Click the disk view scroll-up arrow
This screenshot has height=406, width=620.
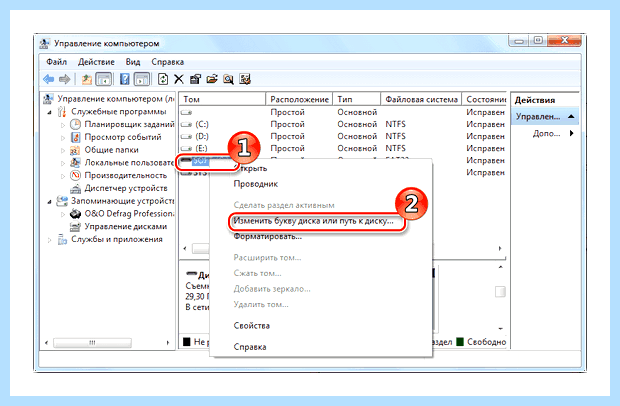[501, 268]
